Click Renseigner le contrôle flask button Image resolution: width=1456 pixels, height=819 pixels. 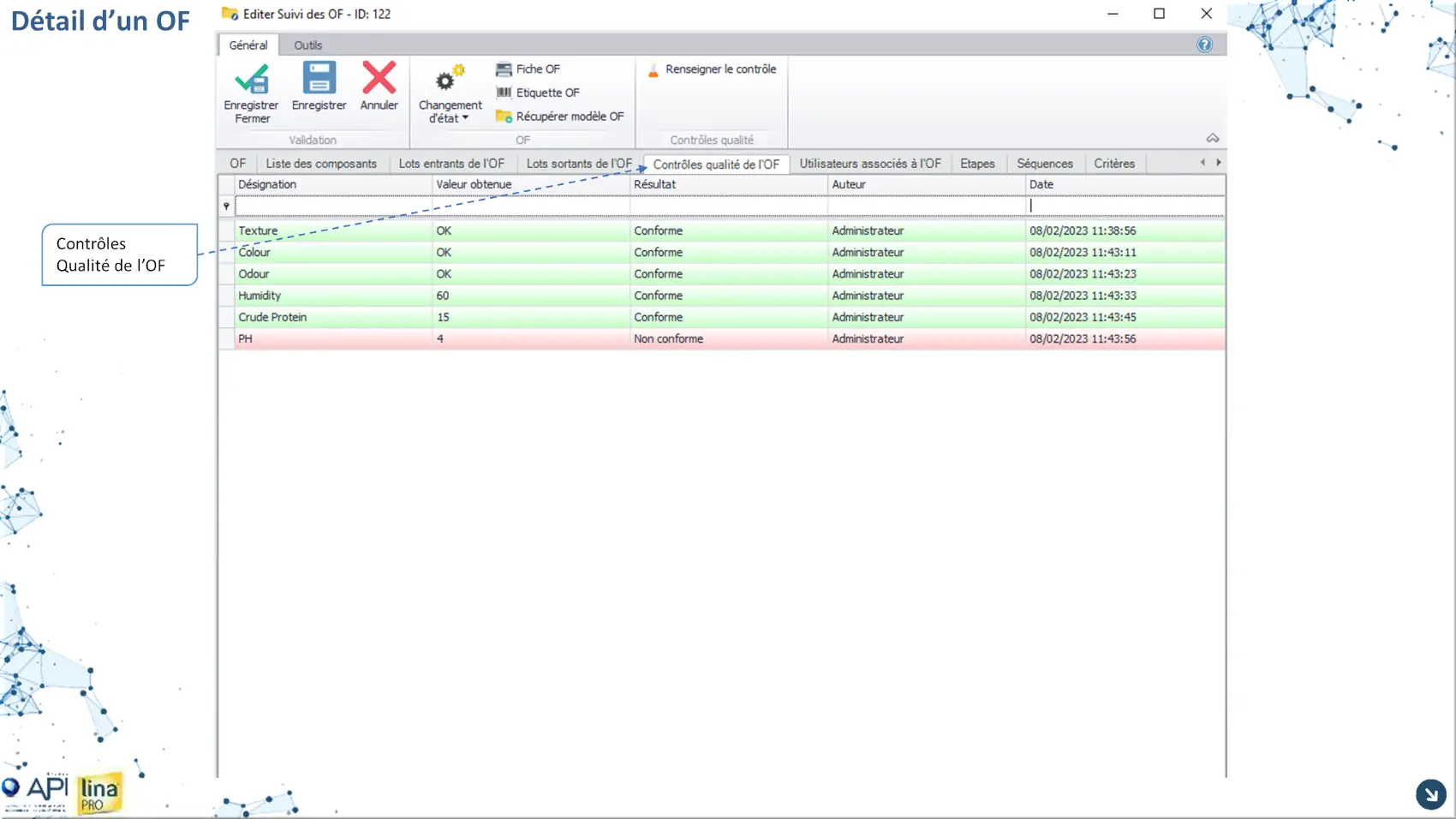click(712, 69)
